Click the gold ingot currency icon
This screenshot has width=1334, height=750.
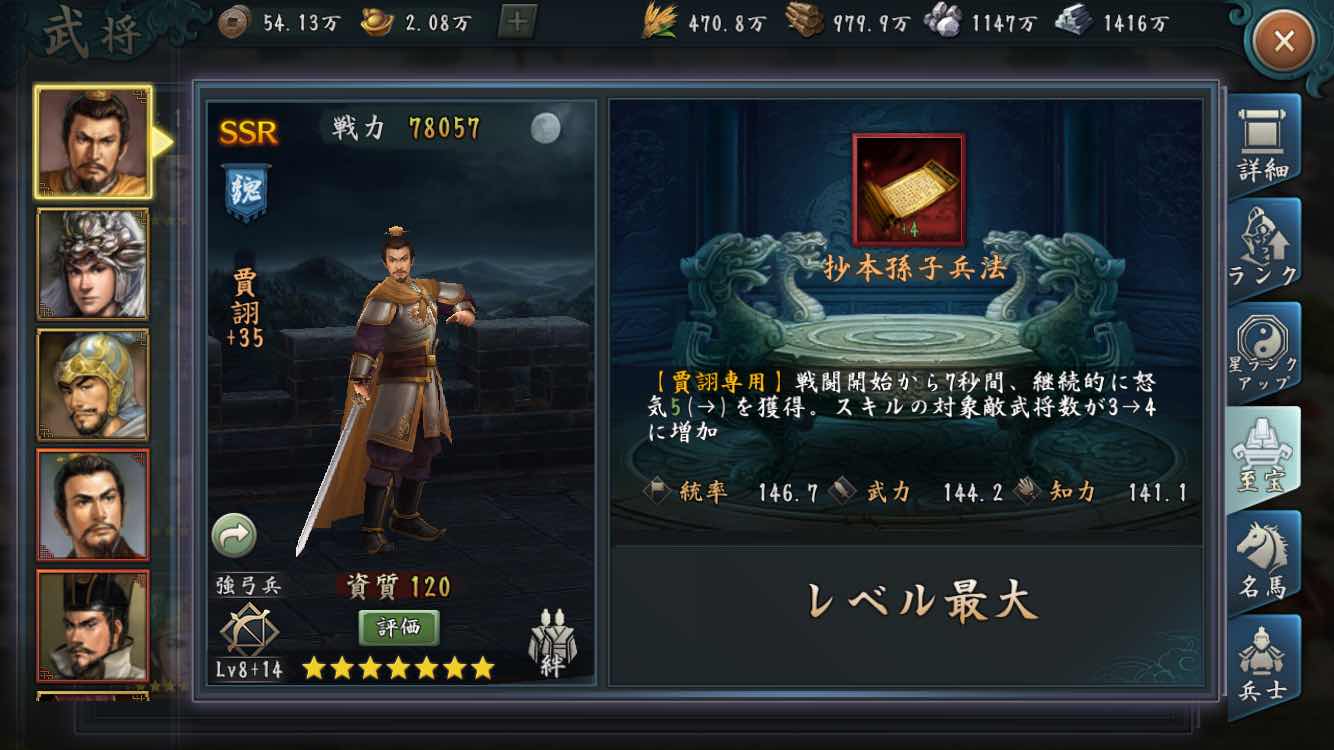(x=378, y=21)
